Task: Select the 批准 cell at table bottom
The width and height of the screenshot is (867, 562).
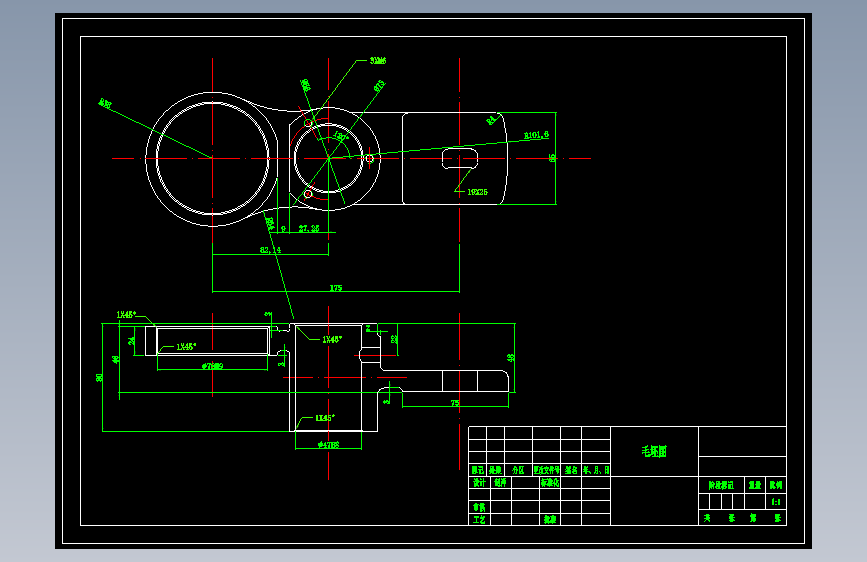Action: (550, 519)
